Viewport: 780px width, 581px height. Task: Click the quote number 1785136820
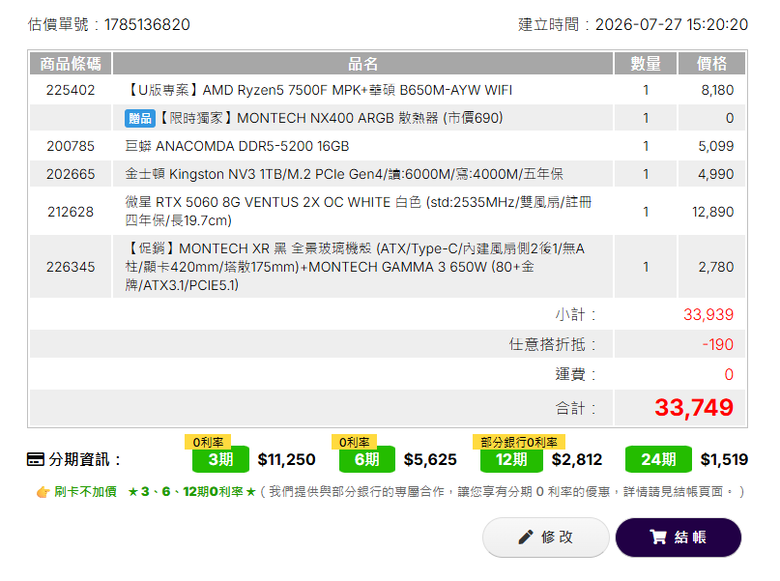[x=147, y=24]
